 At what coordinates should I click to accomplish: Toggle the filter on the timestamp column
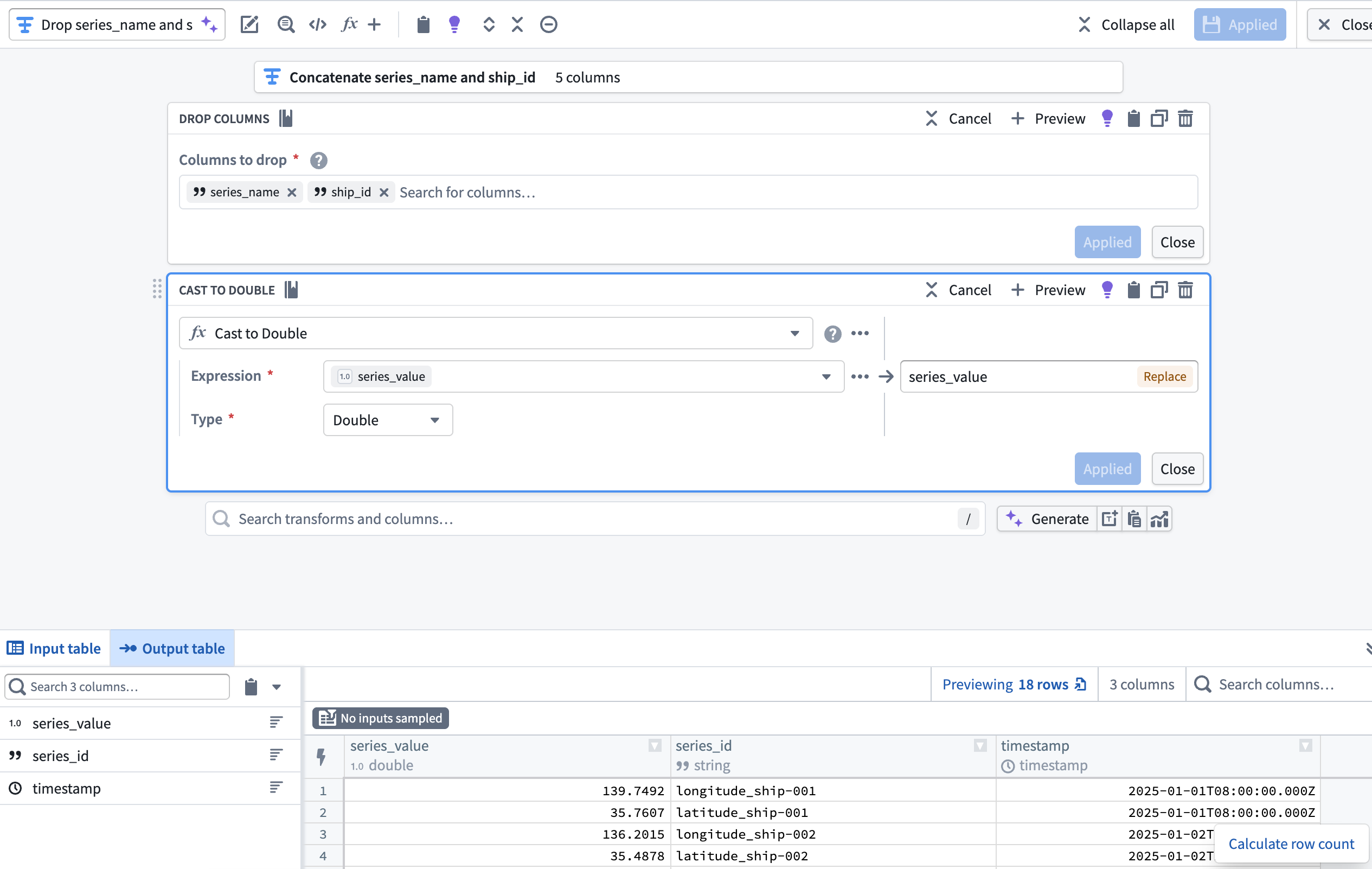1305,745
